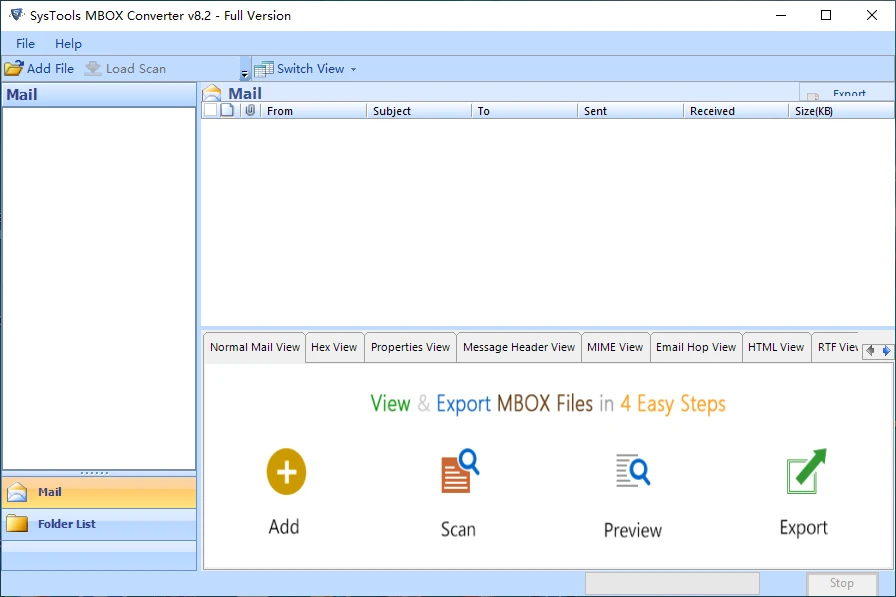Click the orange Add plus icon
This screenshot has width=896, height=597.
tap(285, 471)
